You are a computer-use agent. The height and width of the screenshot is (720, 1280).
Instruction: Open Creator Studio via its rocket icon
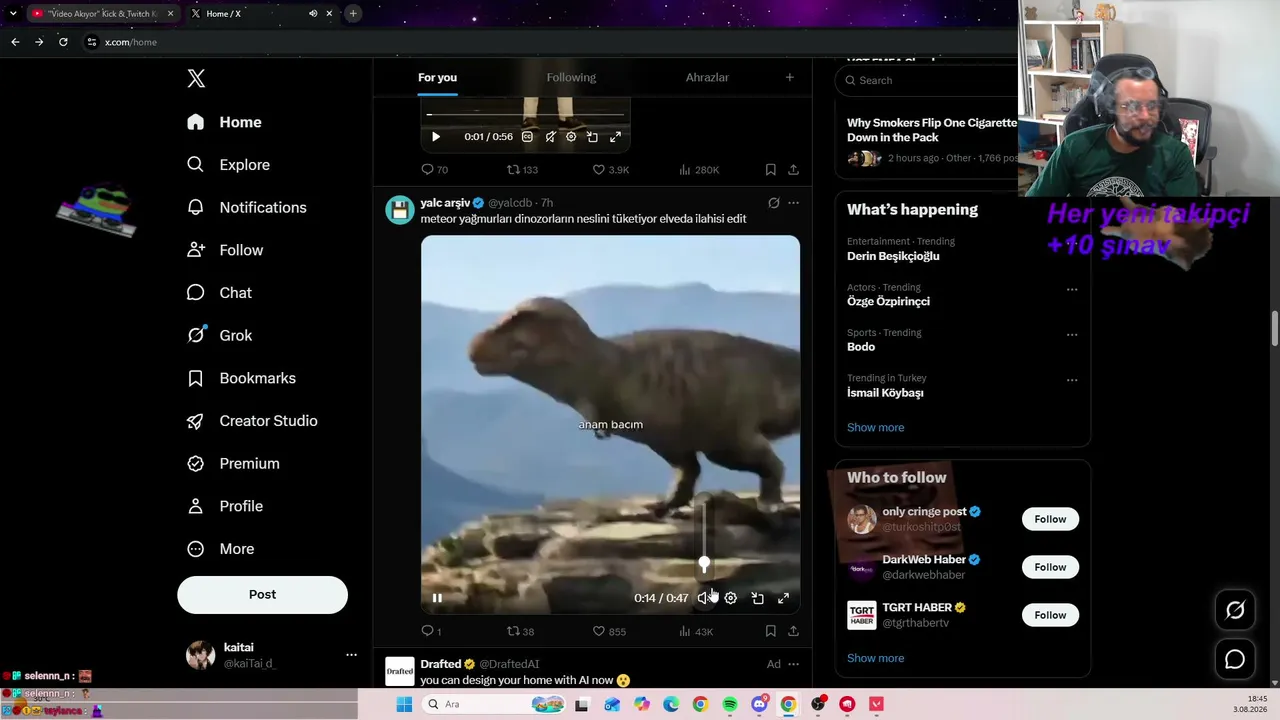(x=196, y=421)
